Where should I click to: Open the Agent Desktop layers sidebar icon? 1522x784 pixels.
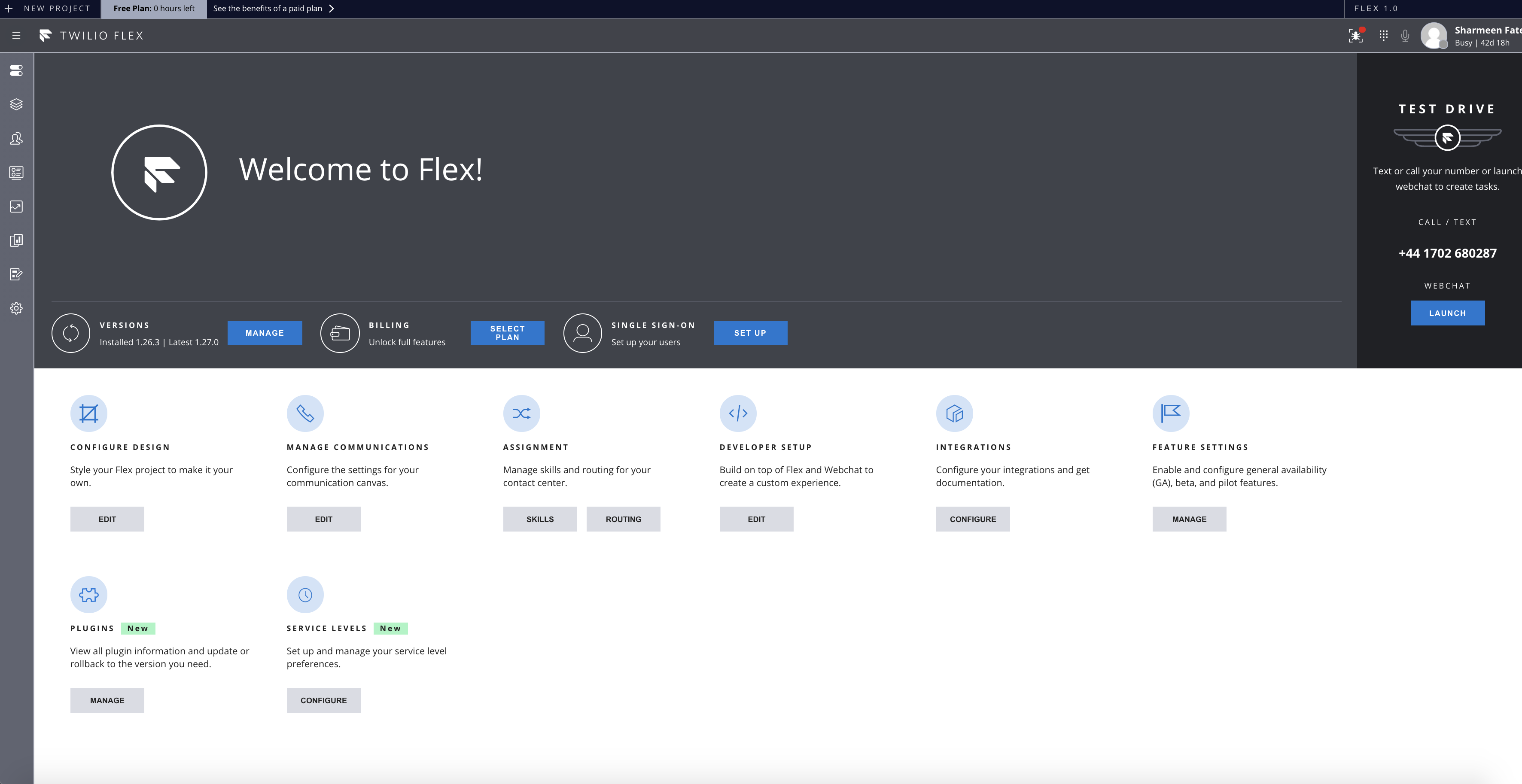[x=17, y=105]
